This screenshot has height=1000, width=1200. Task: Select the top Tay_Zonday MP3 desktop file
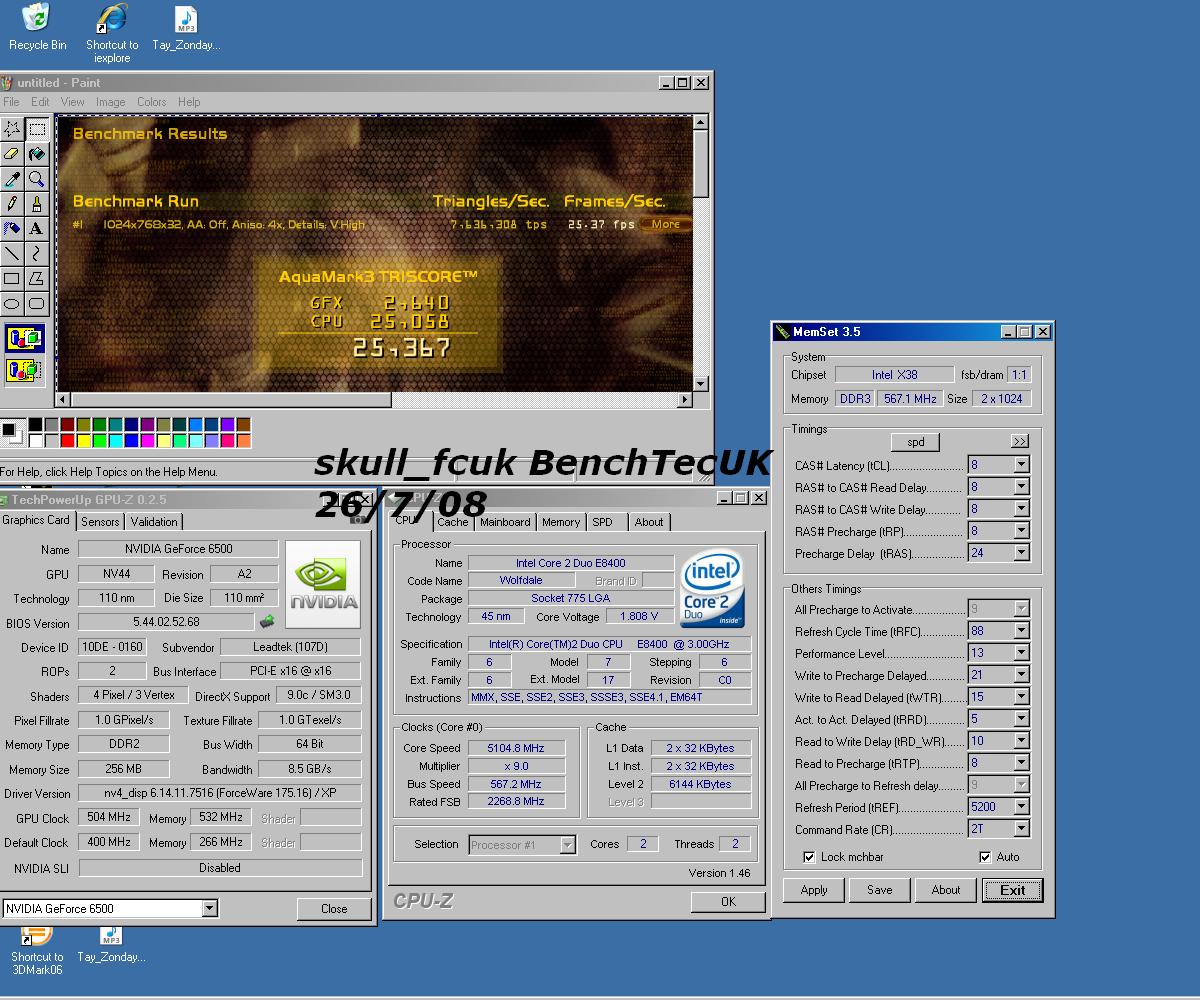click(186, 27)
